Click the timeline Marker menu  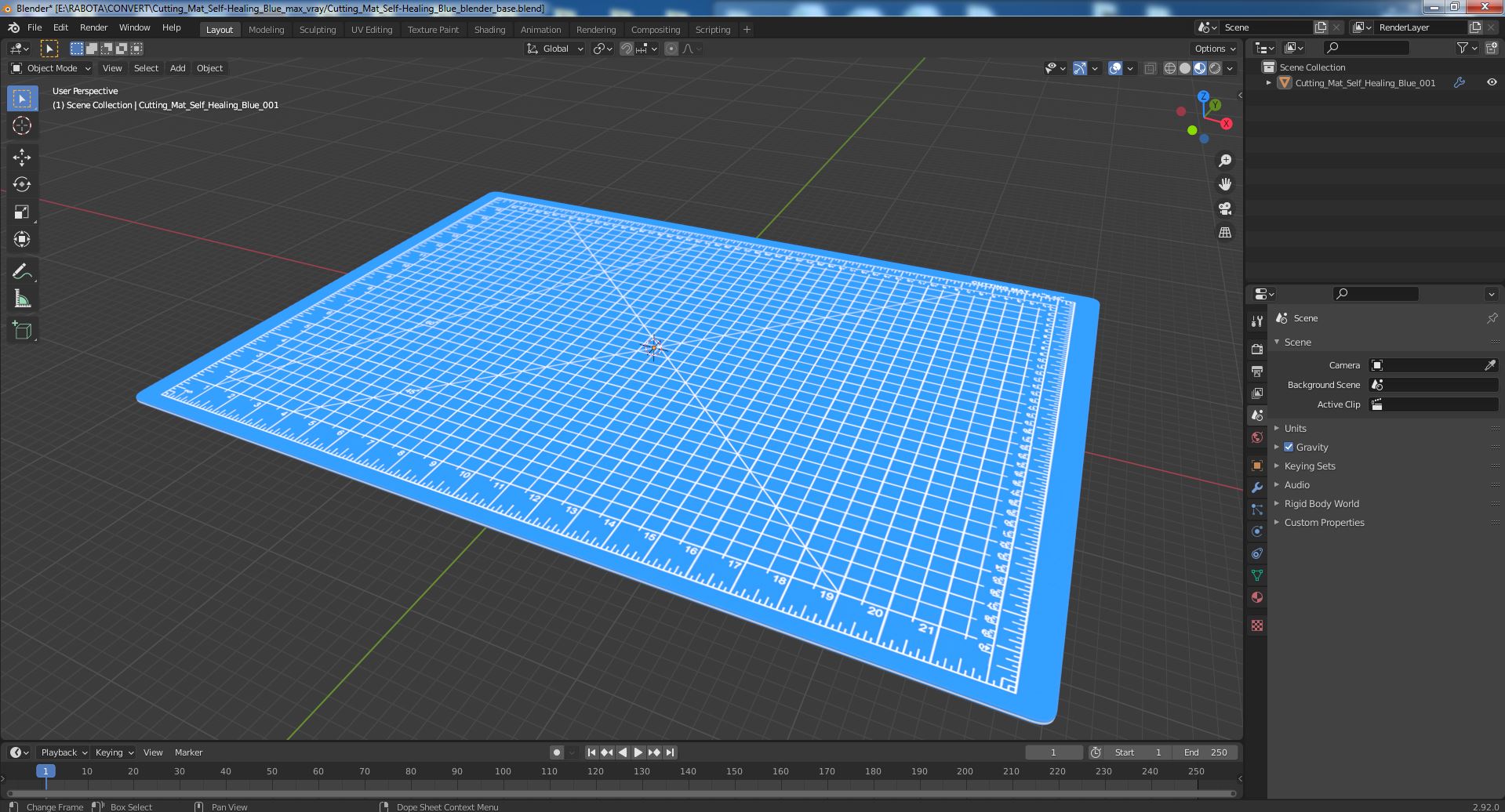point(188,752)
